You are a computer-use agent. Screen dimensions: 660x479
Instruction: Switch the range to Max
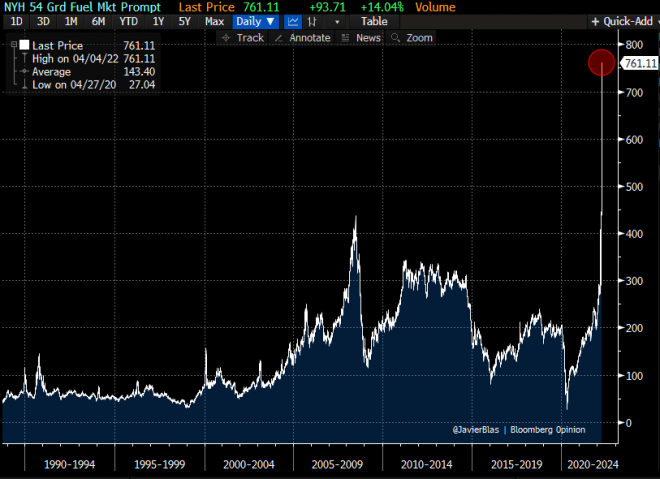coord(214,21)
